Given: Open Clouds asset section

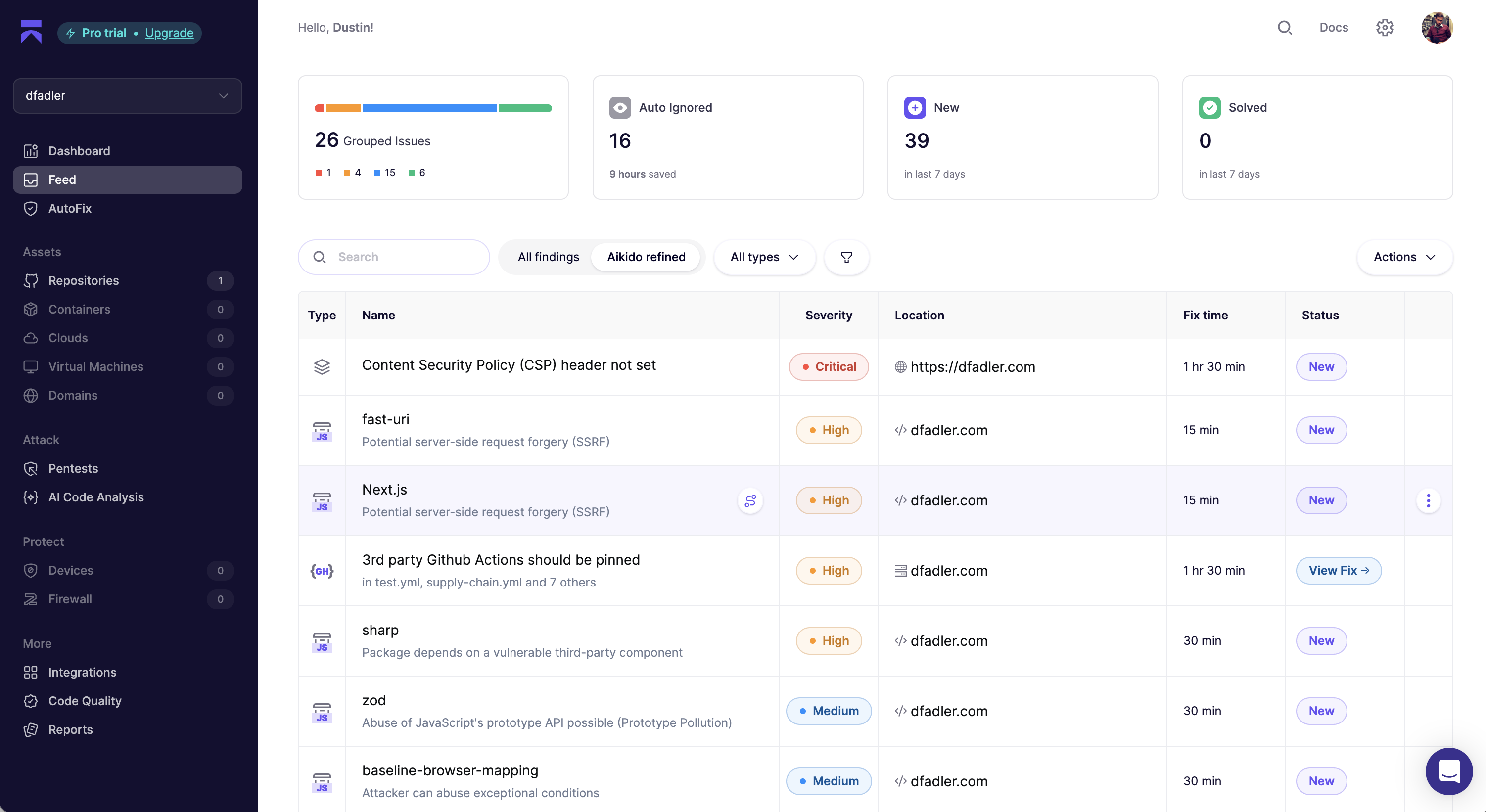Looking at the screenshot, I should pos(127,338).
